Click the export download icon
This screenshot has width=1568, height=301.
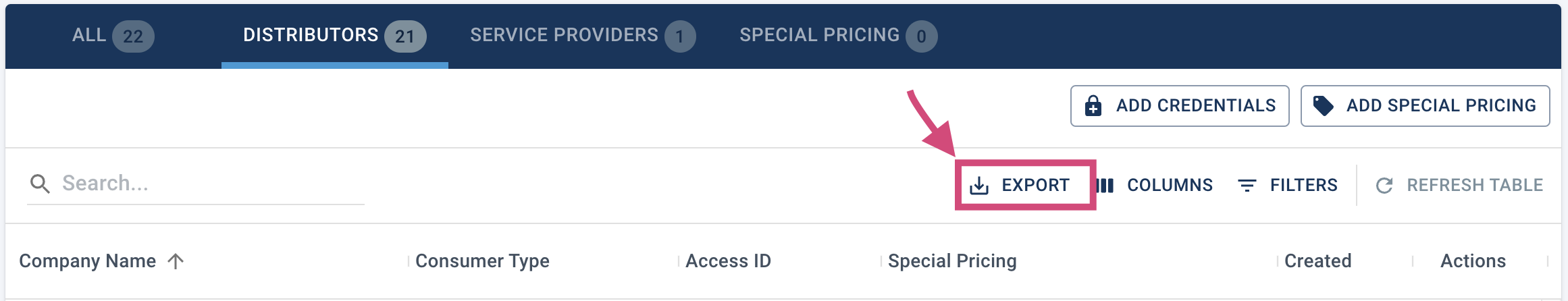(x=978, y=186)
